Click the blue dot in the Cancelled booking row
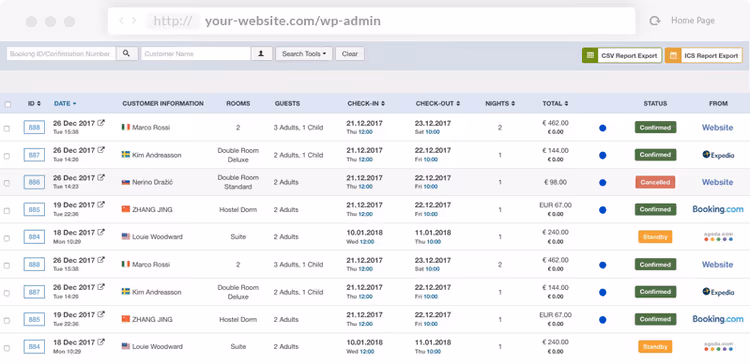This screenshot has width=750, height=364. point(603,183)
